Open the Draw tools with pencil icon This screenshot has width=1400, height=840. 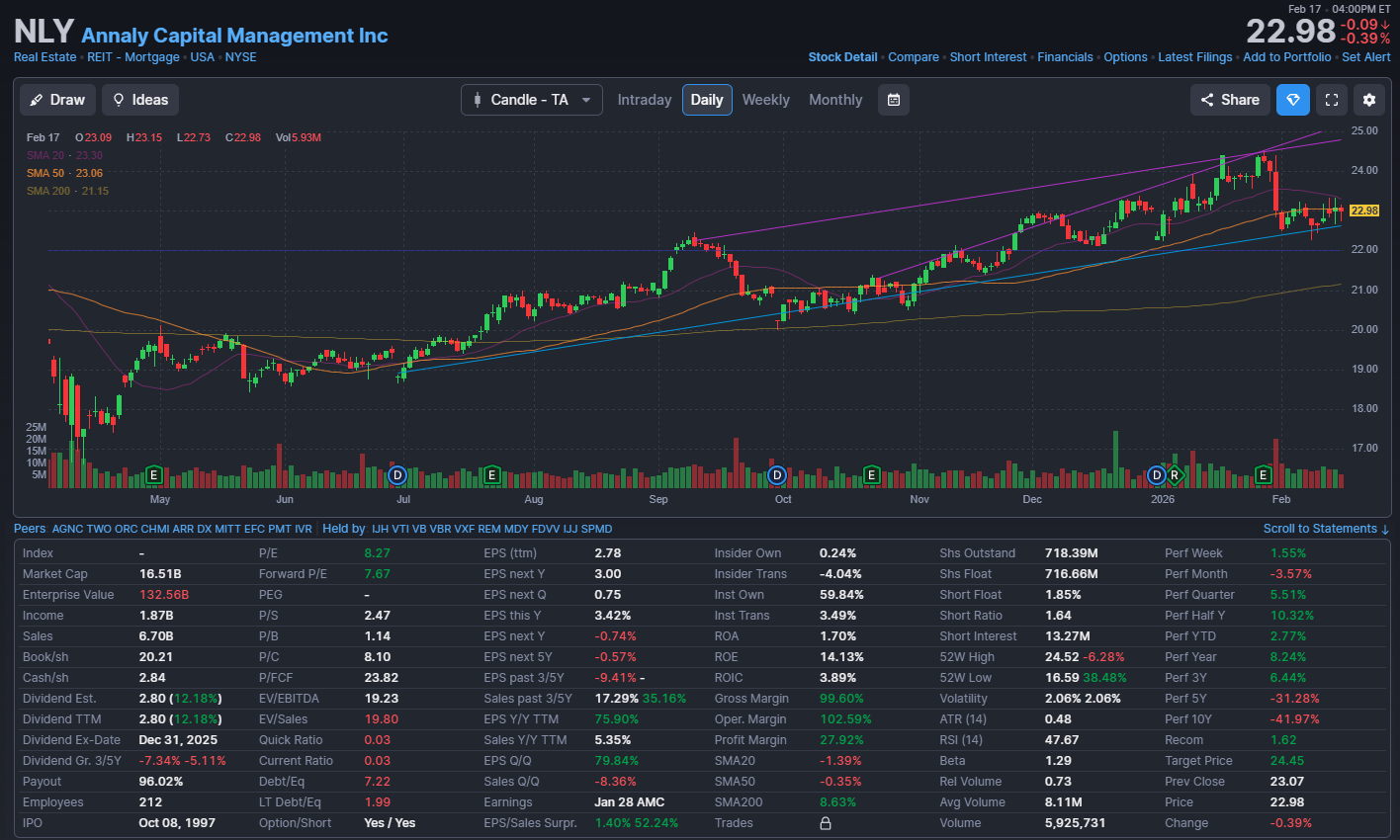click(57, 100)
